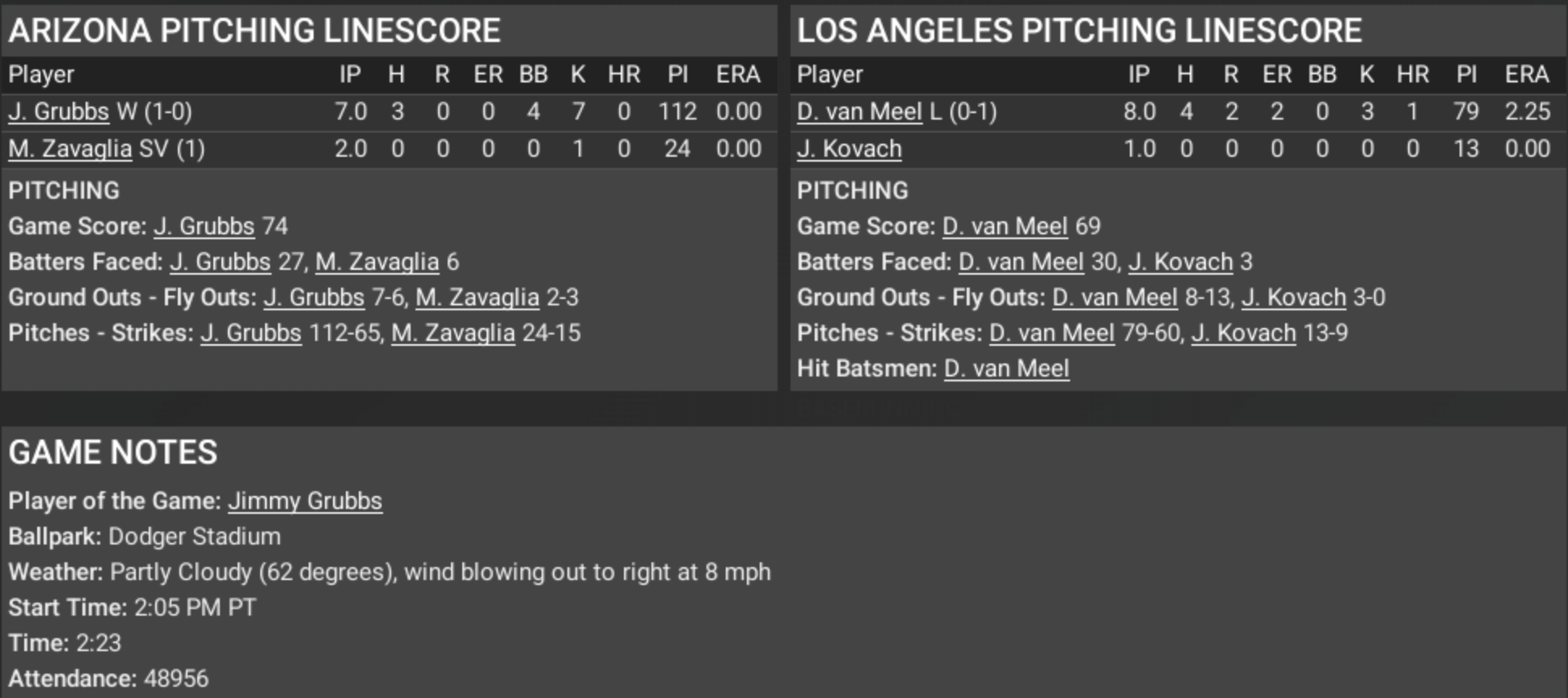
Task: Click J. Kovach in Los Angeles linescore table
Action: [x=849, y=149]
